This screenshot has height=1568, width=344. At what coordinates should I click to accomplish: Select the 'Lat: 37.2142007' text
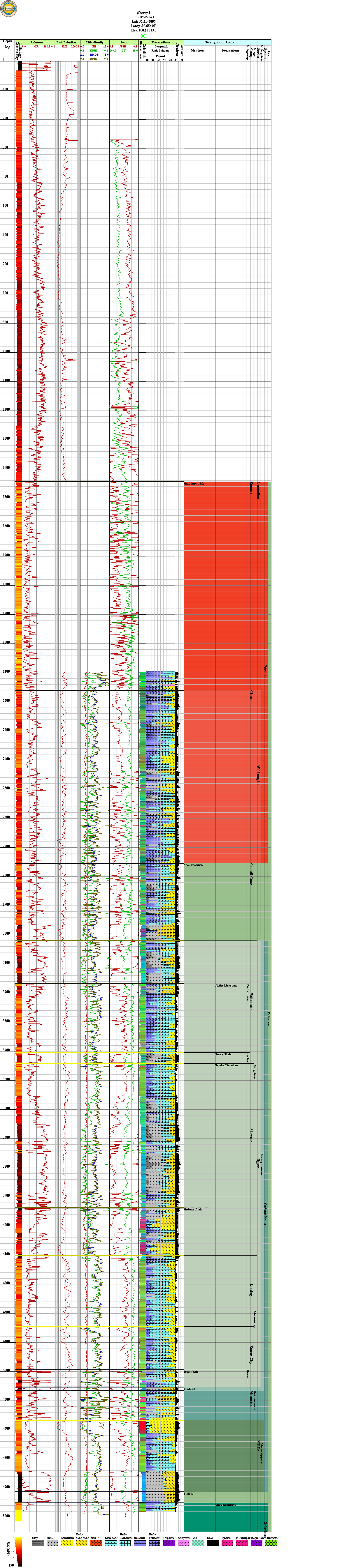click(143, 21)
